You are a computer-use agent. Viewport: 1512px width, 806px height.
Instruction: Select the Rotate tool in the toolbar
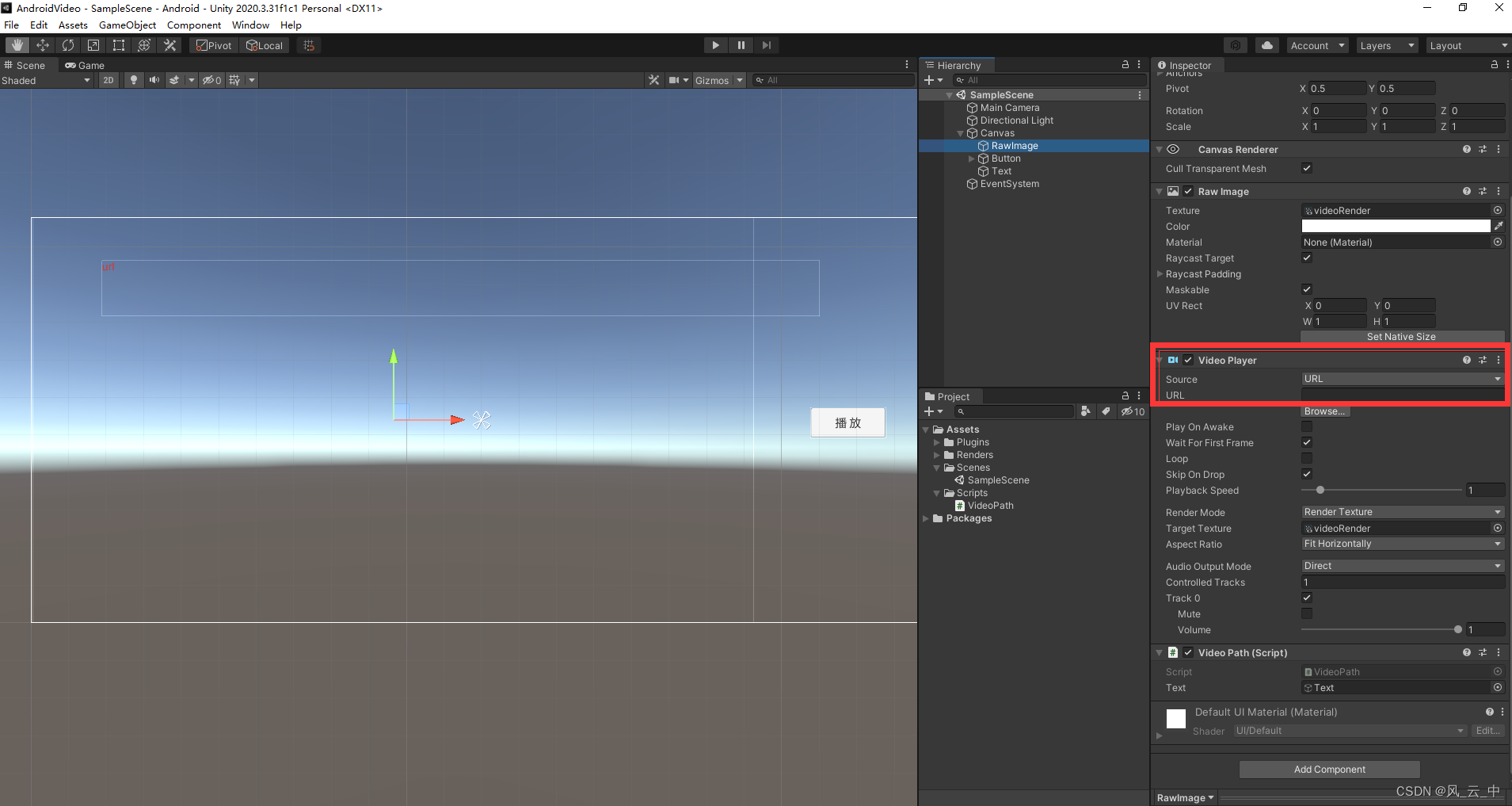[67, 44]
